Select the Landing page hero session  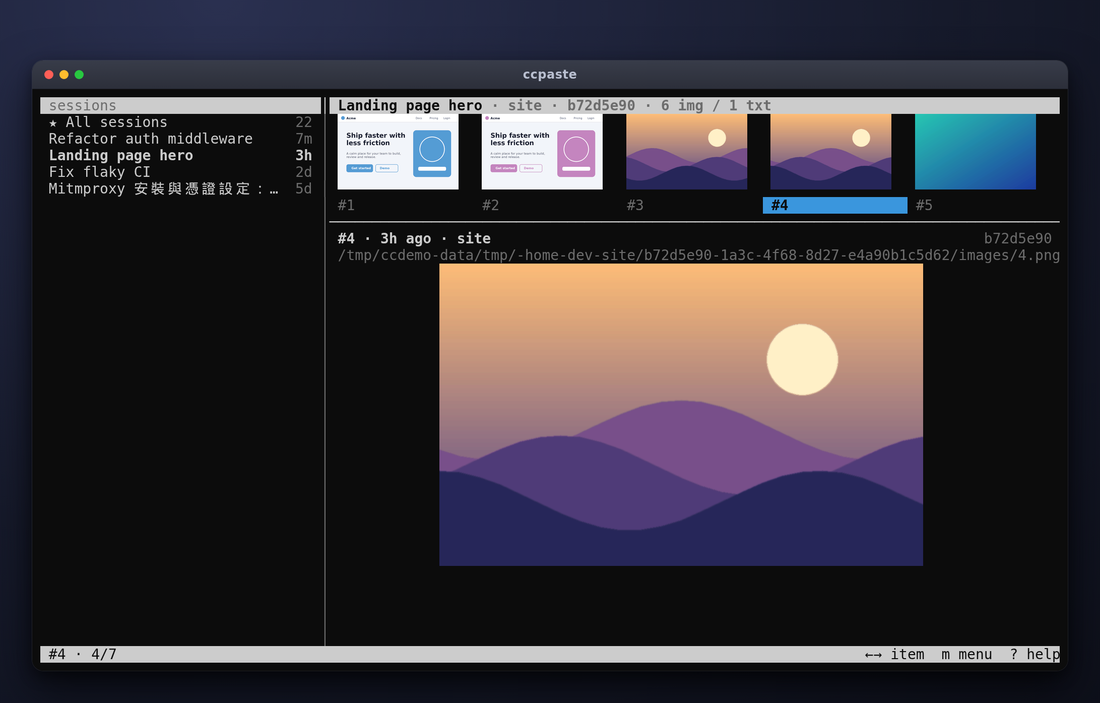pyautogui.click(x=180, y=156)
